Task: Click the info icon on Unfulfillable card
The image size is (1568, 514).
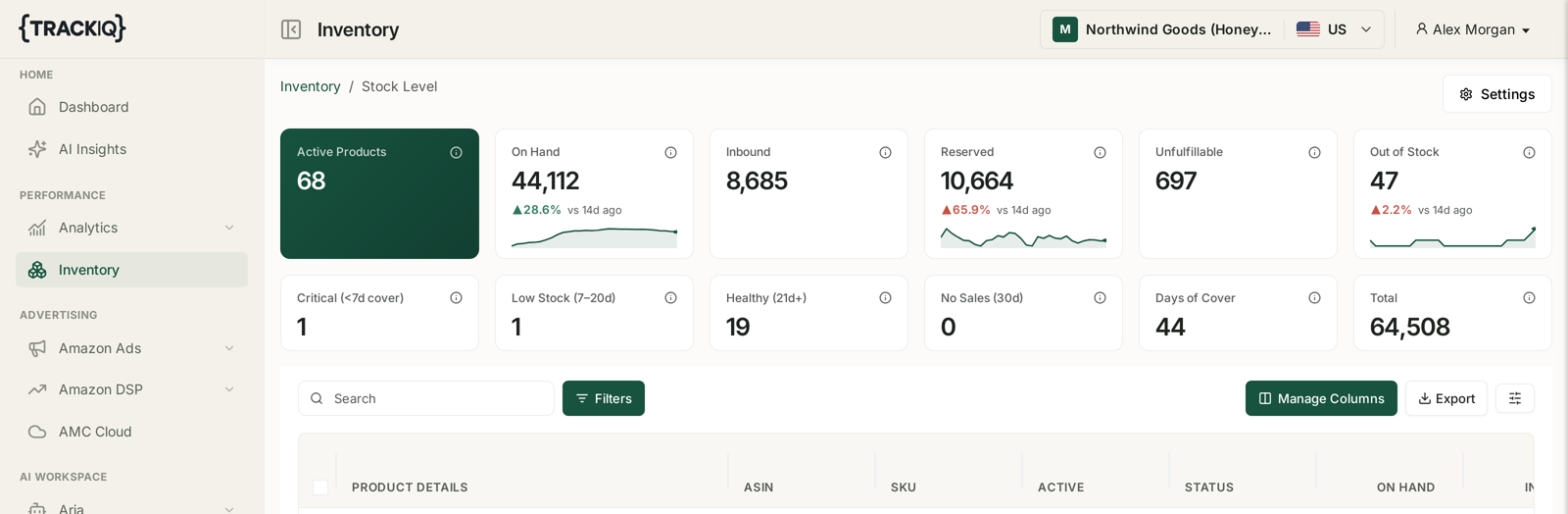Action: 1314,152
